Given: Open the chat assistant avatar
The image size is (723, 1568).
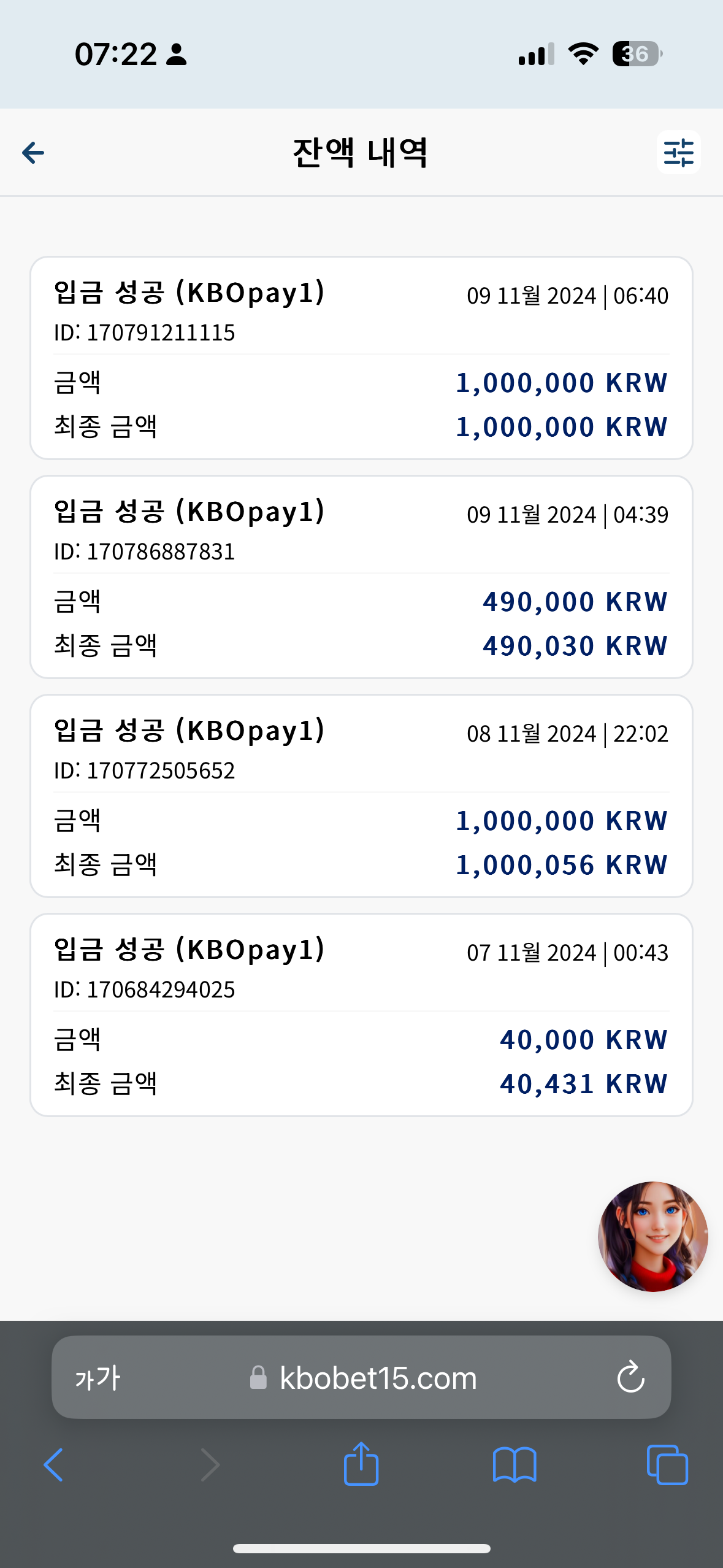Looking at the screenshot, I should click(x=653, y=1236).
